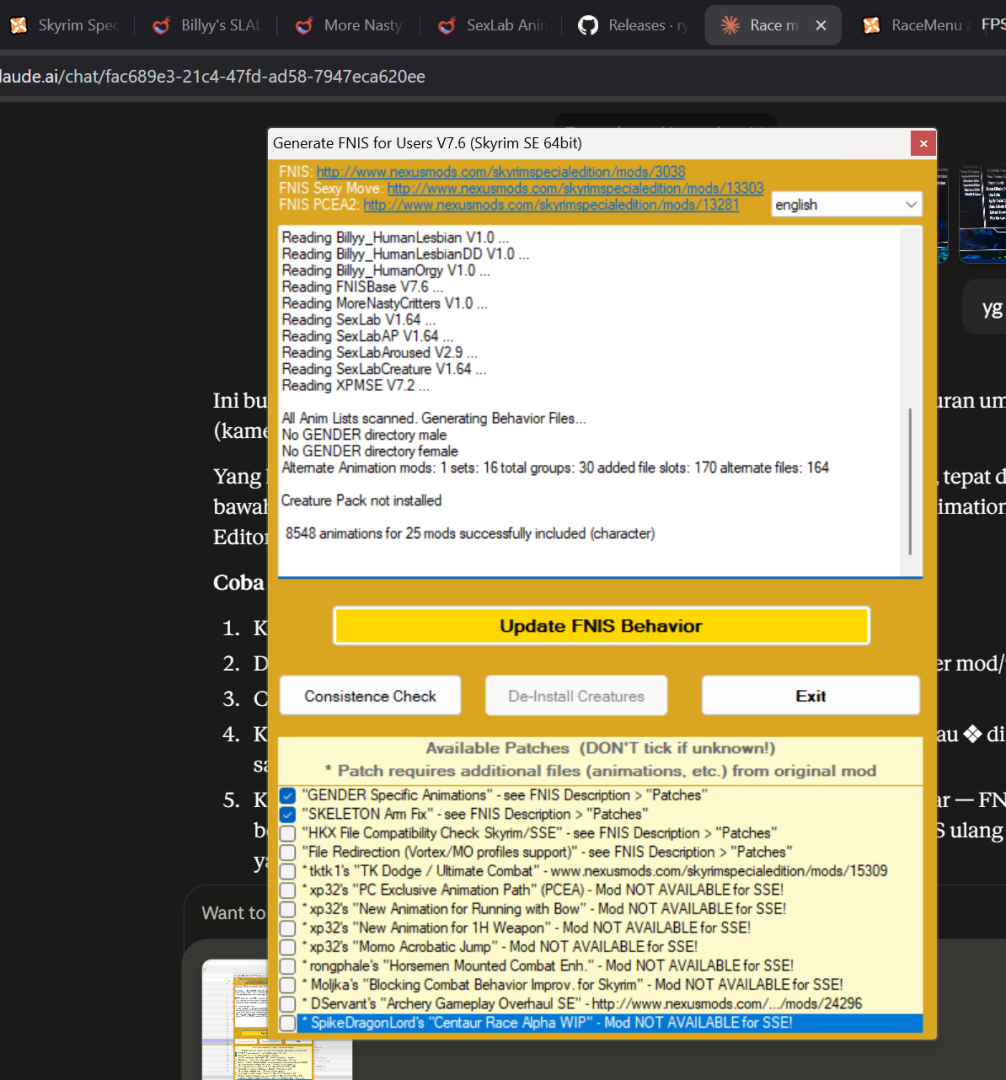Tick xp32's PC Exclusive Animation Path patch

pos(288,890)
